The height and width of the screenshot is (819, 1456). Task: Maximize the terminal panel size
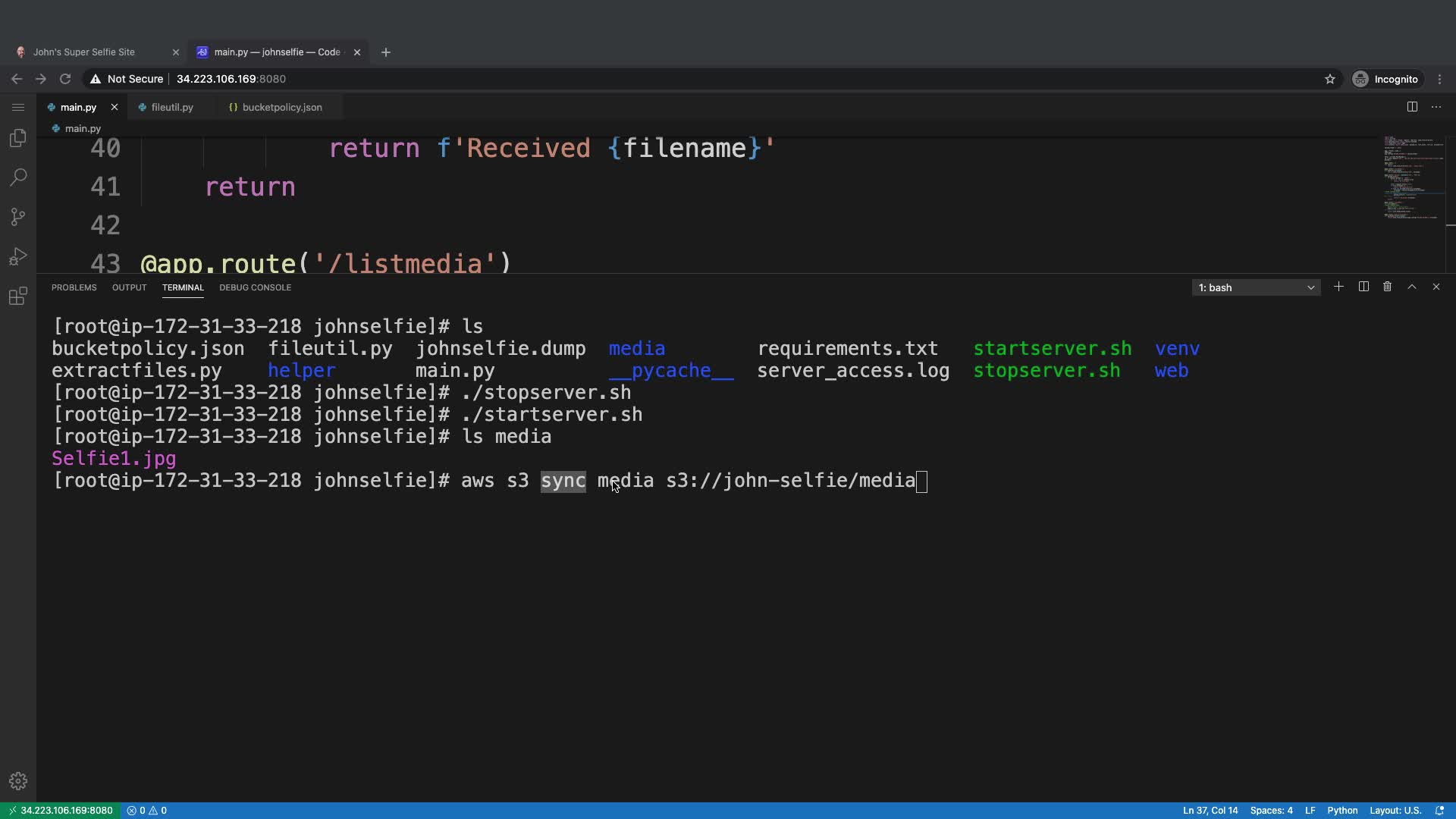coord(1412,287)
